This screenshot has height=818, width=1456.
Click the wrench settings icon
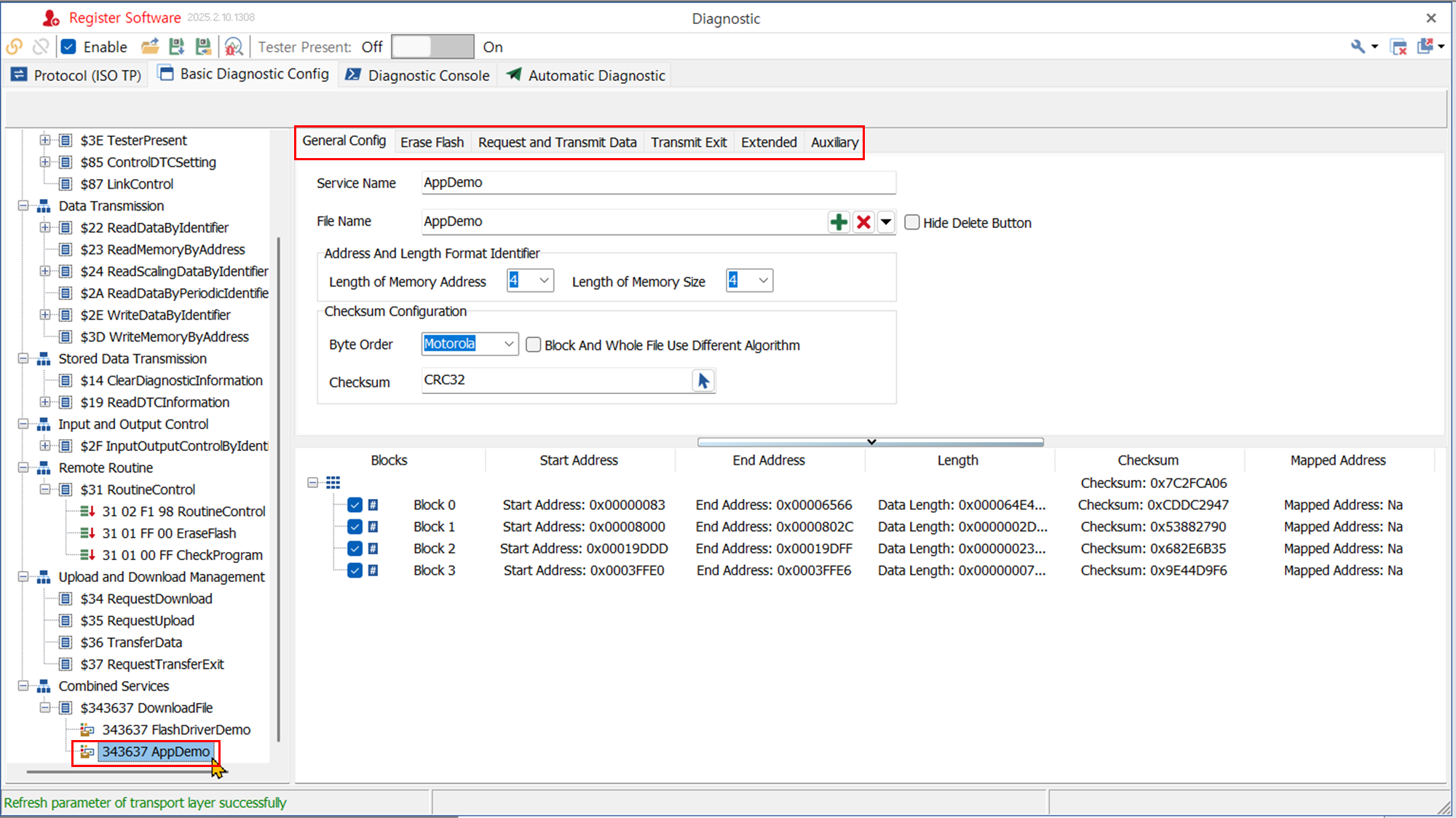pos(1358,47)
